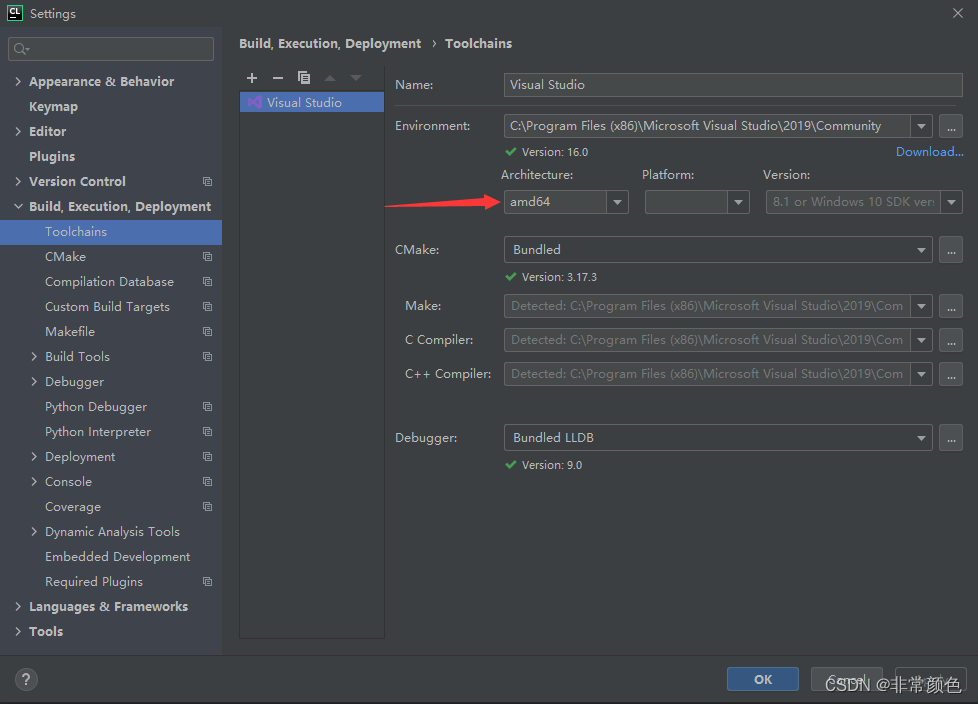Click project-level icon next to Coverage
The image size is (978, 704).
(x=208, y=506)
